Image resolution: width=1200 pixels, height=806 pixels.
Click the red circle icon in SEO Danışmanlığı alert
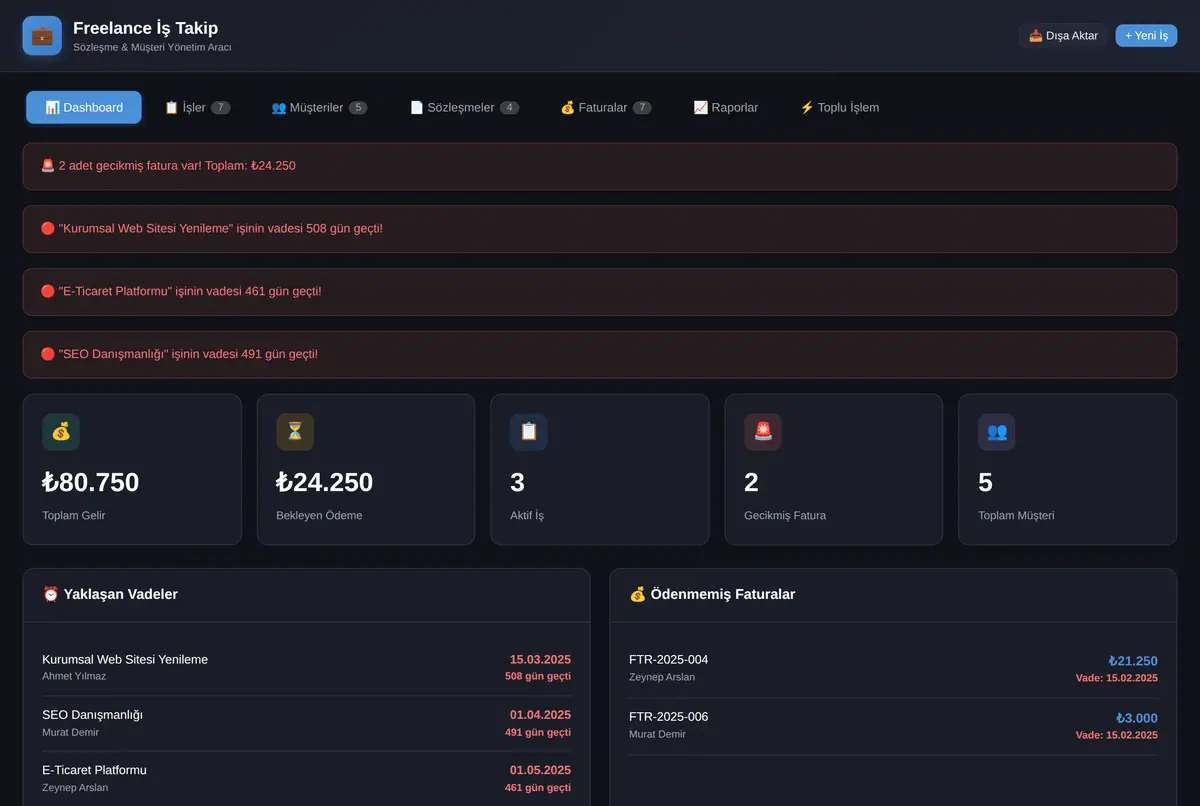pos(48,354)
